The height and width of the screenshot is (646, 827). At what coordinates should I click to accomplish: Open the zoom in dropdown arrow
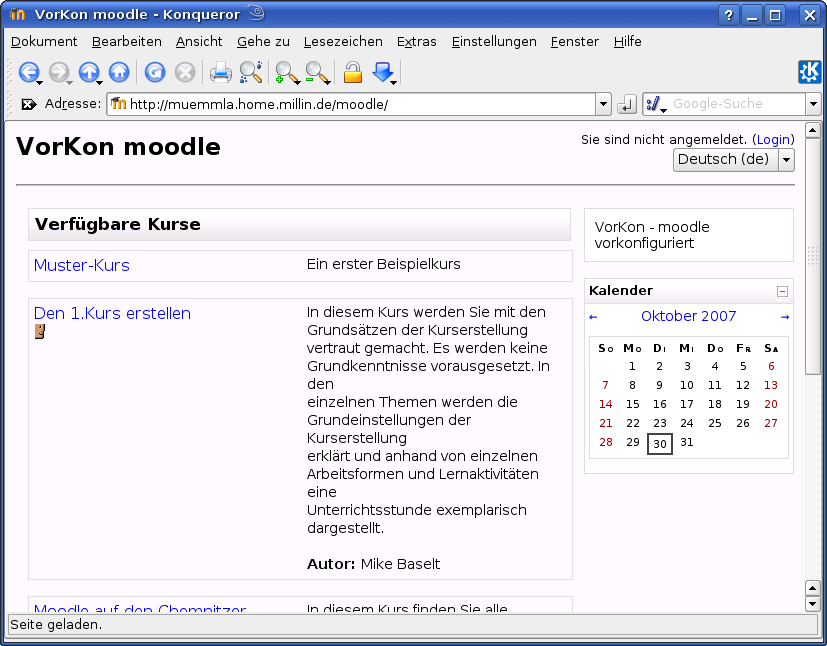[x=297, y=82]
